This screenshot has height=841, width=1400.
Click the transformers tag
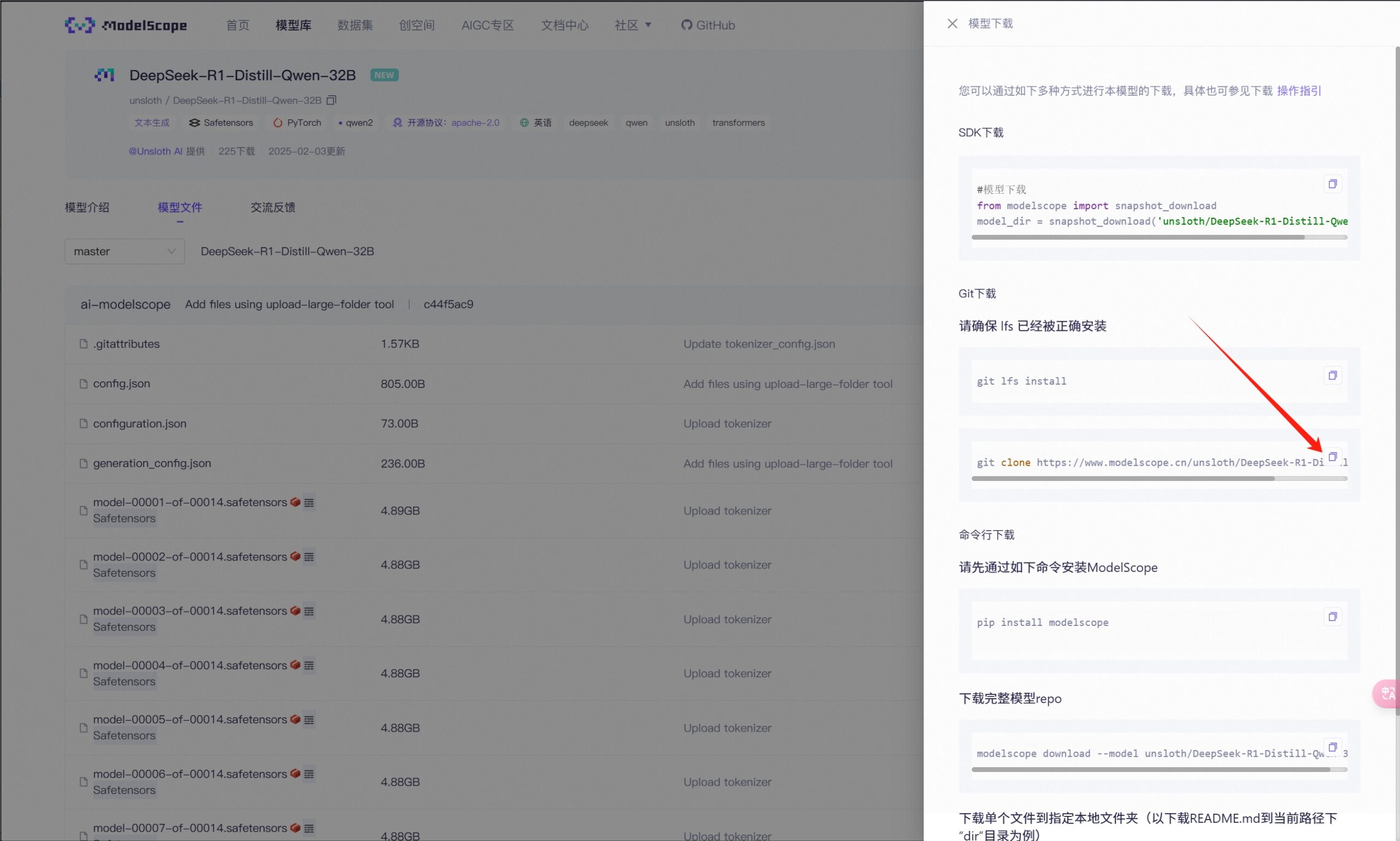click(738, 123)
